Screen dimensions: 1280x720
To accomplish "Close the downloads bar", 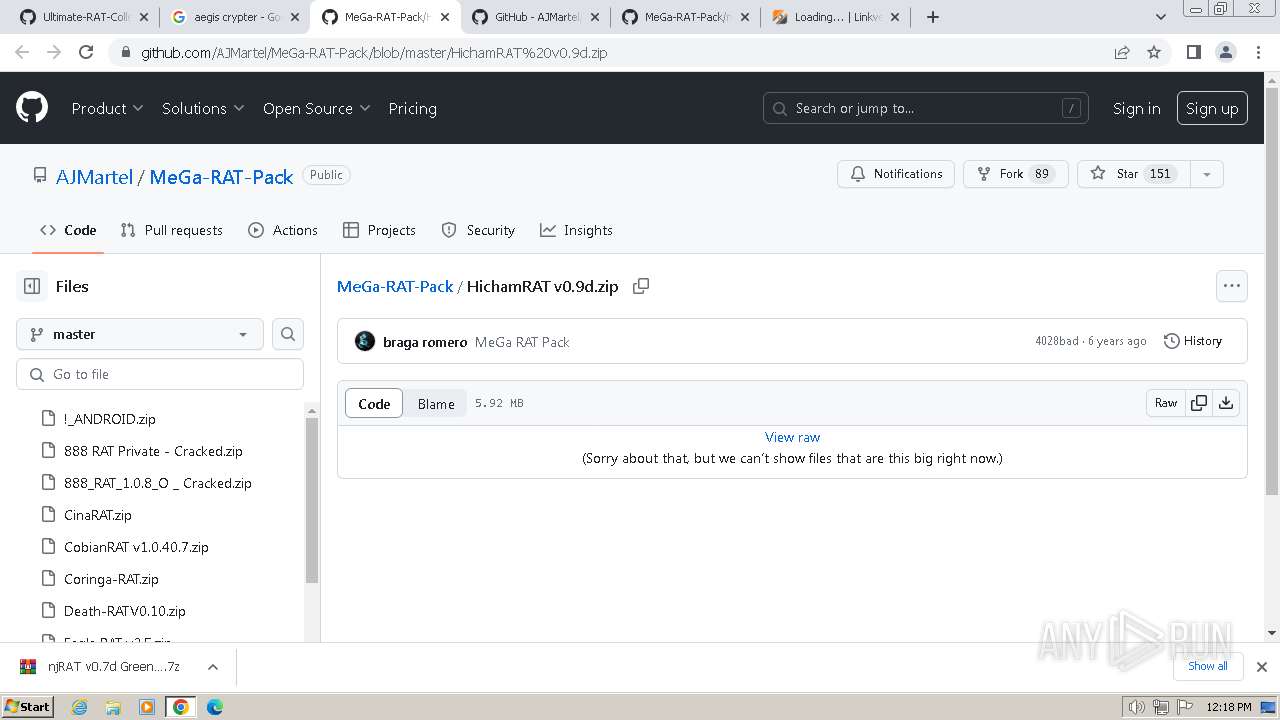I will 1262,666.
